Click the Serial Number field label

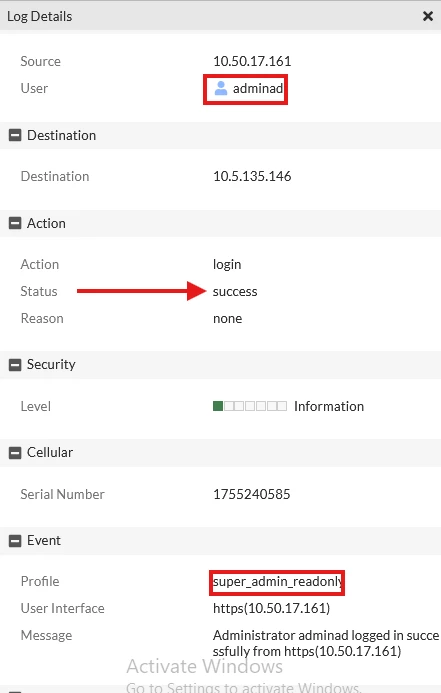[62, 494]
